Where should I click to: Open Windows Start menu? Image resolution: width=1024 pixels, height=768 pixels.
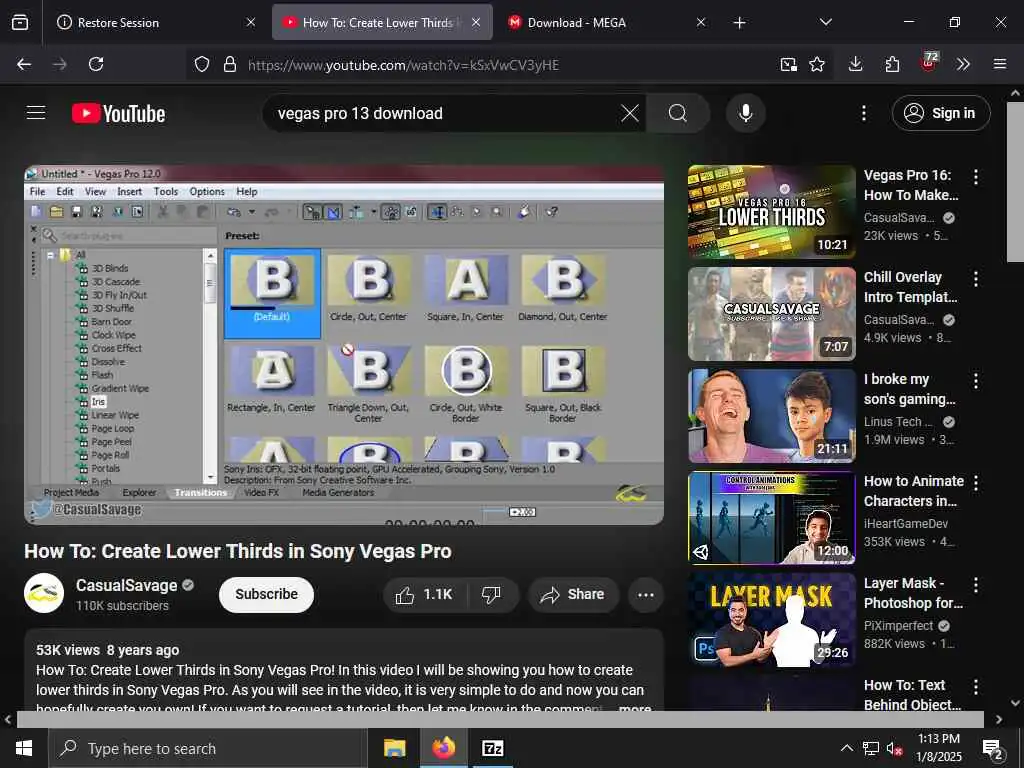pos(24,748)
